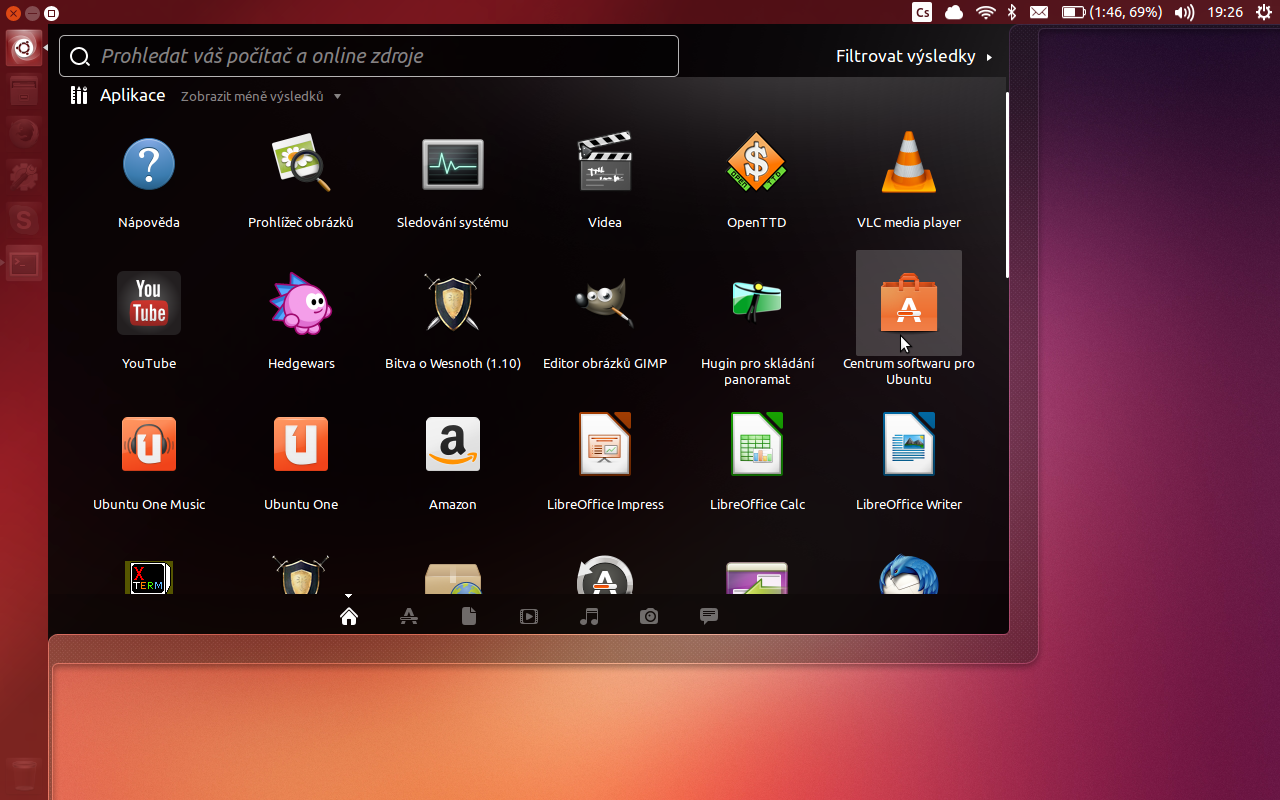Launch the Thunderbird mail icon
The image size is (1280, 800).
coord(909,575)
